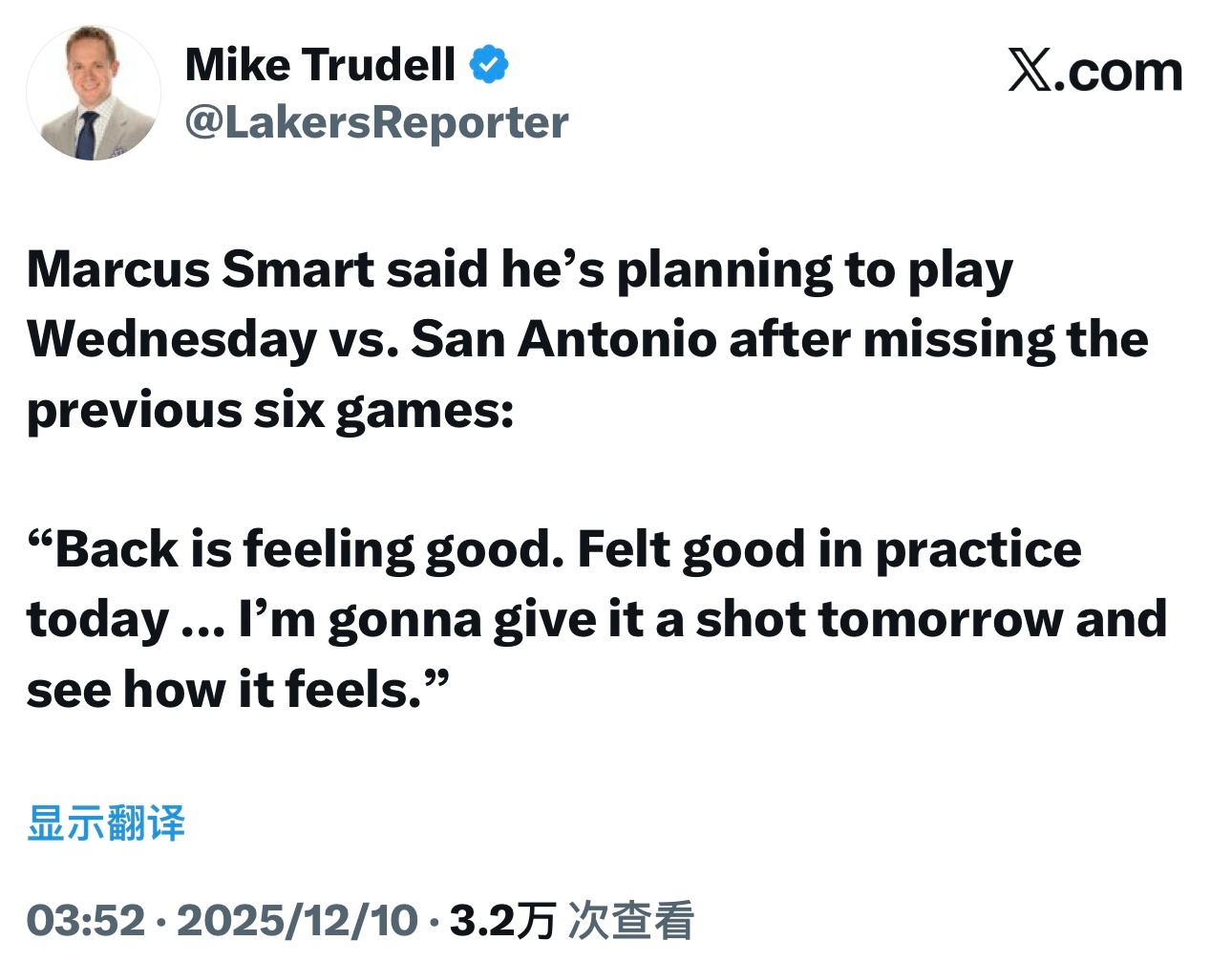
Task: Click San Antonio in the tweet text
Action: click(x=563, y=339)
